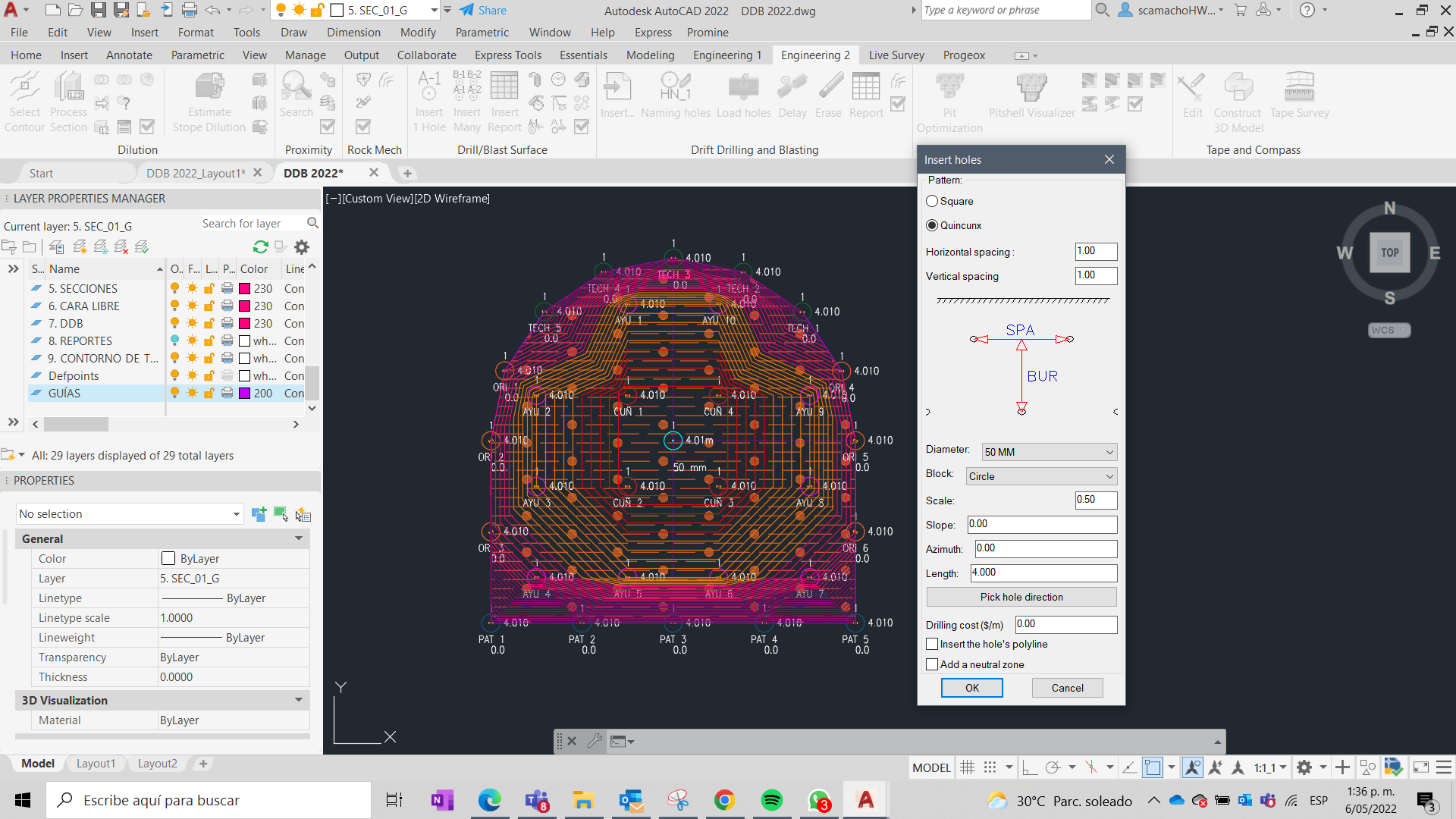The width and height of the screenshot is (1456, 819).
Task: Open layer manager settings gear
Action: pyautogui.click(x=302, y=247)
